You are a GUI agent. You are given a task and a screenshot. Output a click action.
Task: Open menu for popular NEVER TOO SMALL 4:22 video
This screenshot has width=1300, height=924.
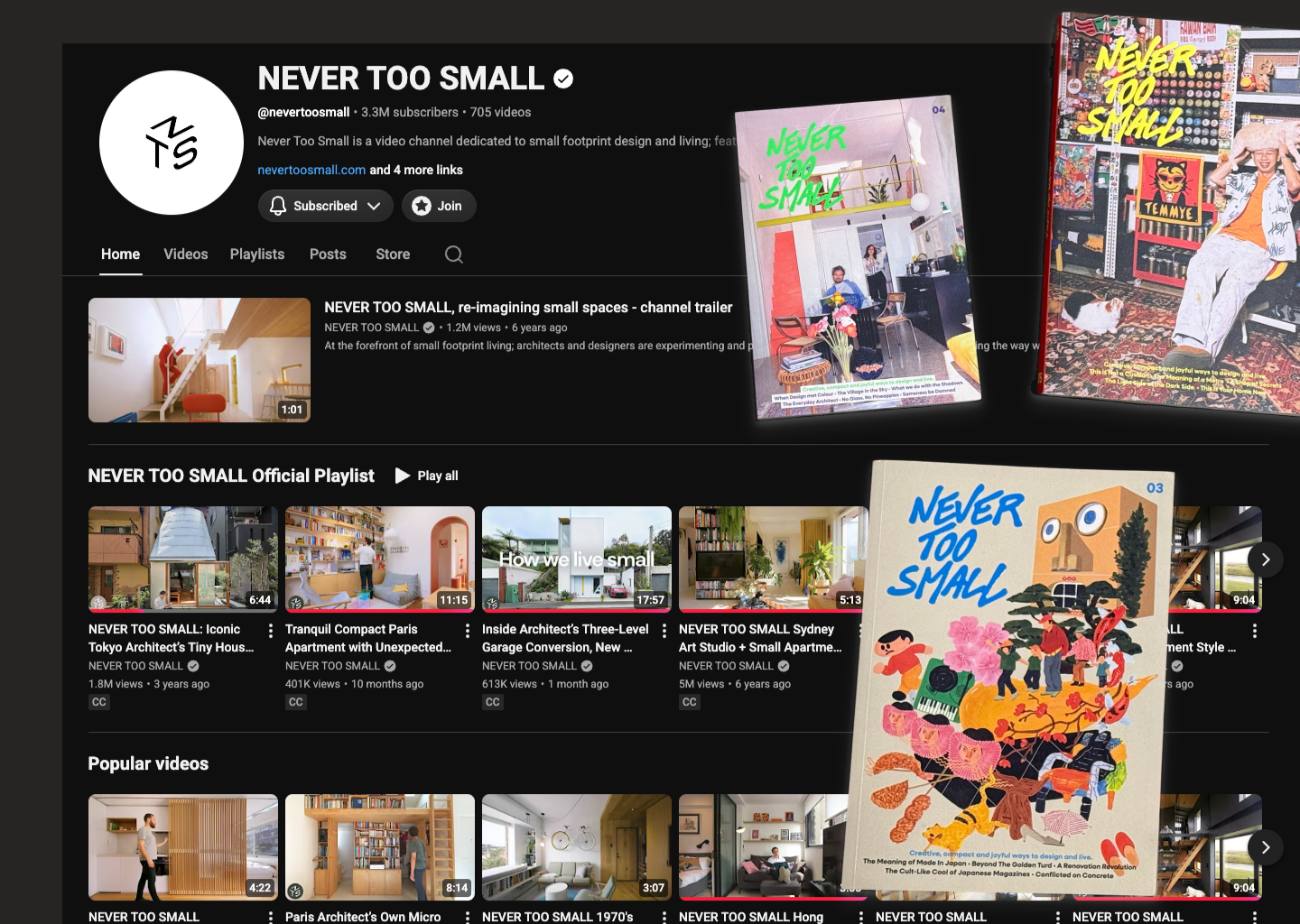coord(271,917)
